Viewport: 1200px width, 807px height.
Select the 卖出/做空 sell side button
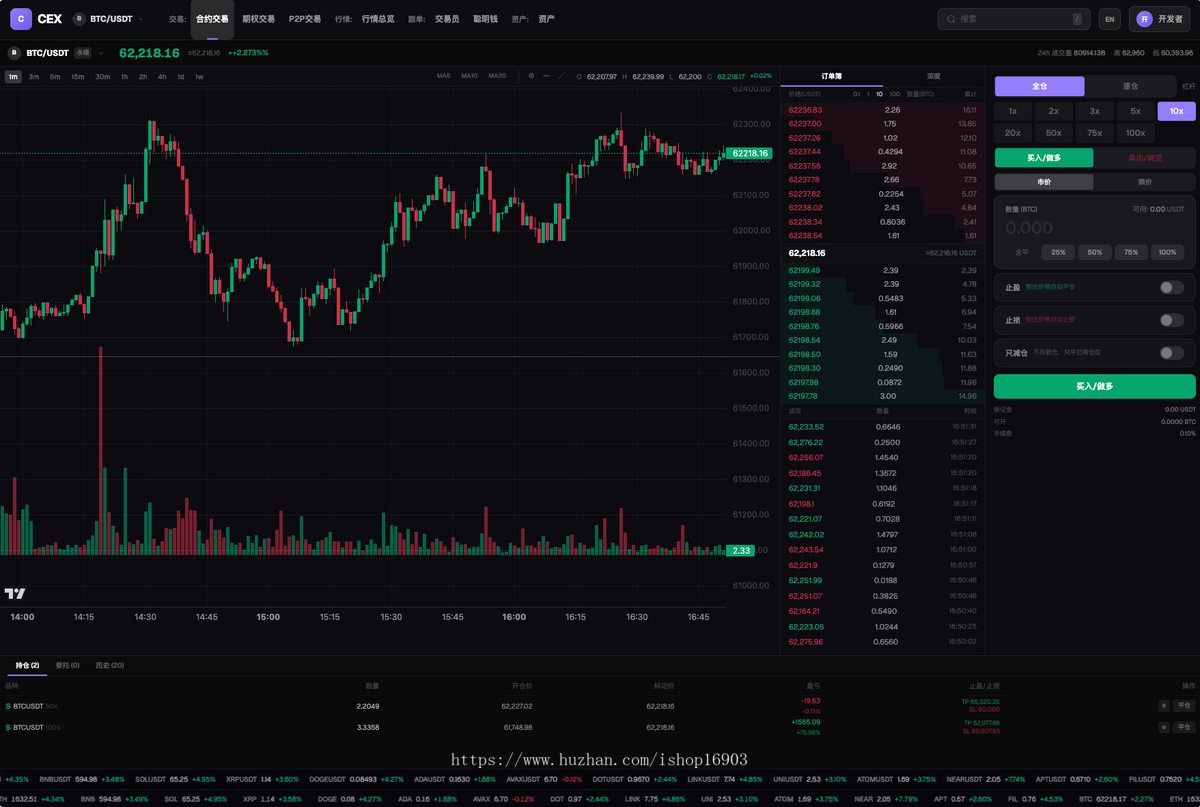tap(1145, 158)
